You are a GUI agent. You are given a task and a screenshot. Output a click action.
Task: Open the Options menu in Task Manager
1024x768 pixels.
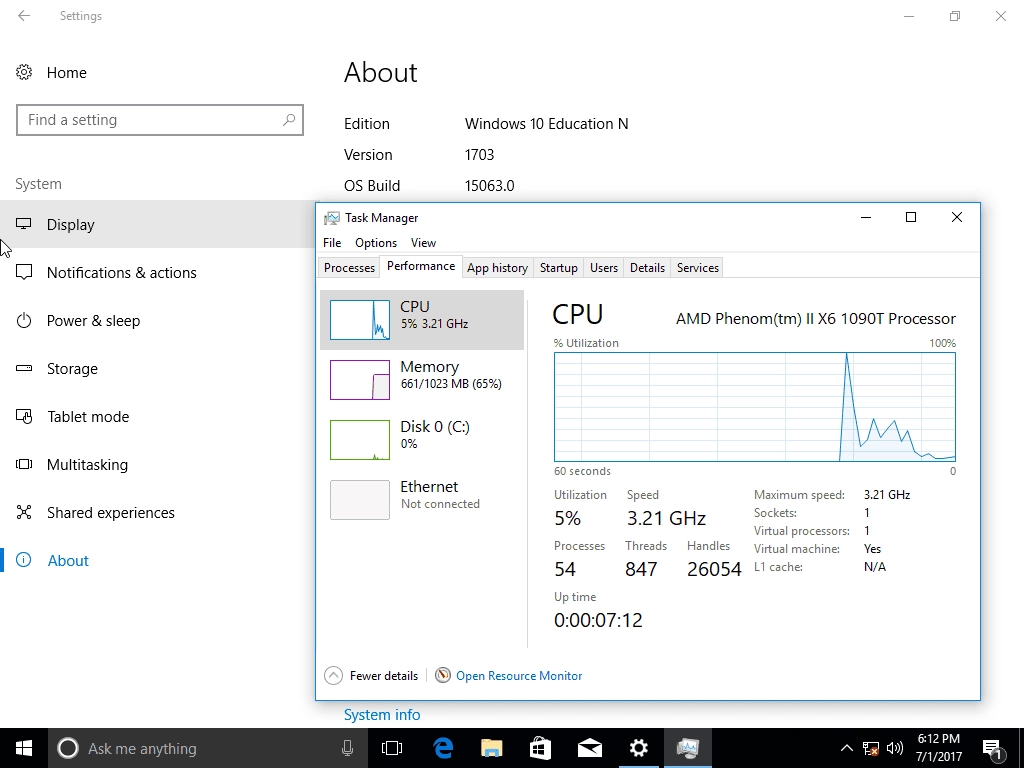tap(376, 243)
